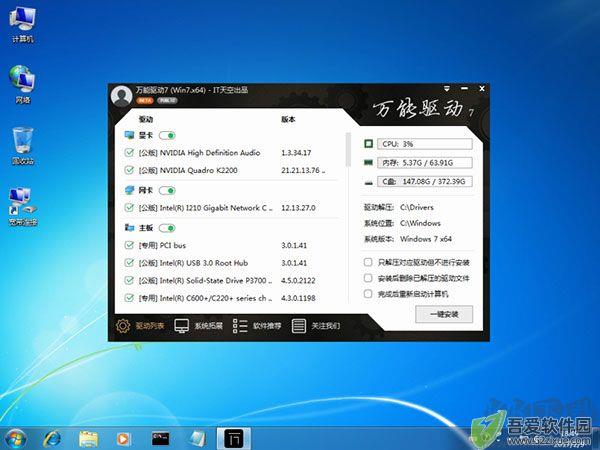
Task: Select version 4.5.0.2122 text
Action: (298, 280)
